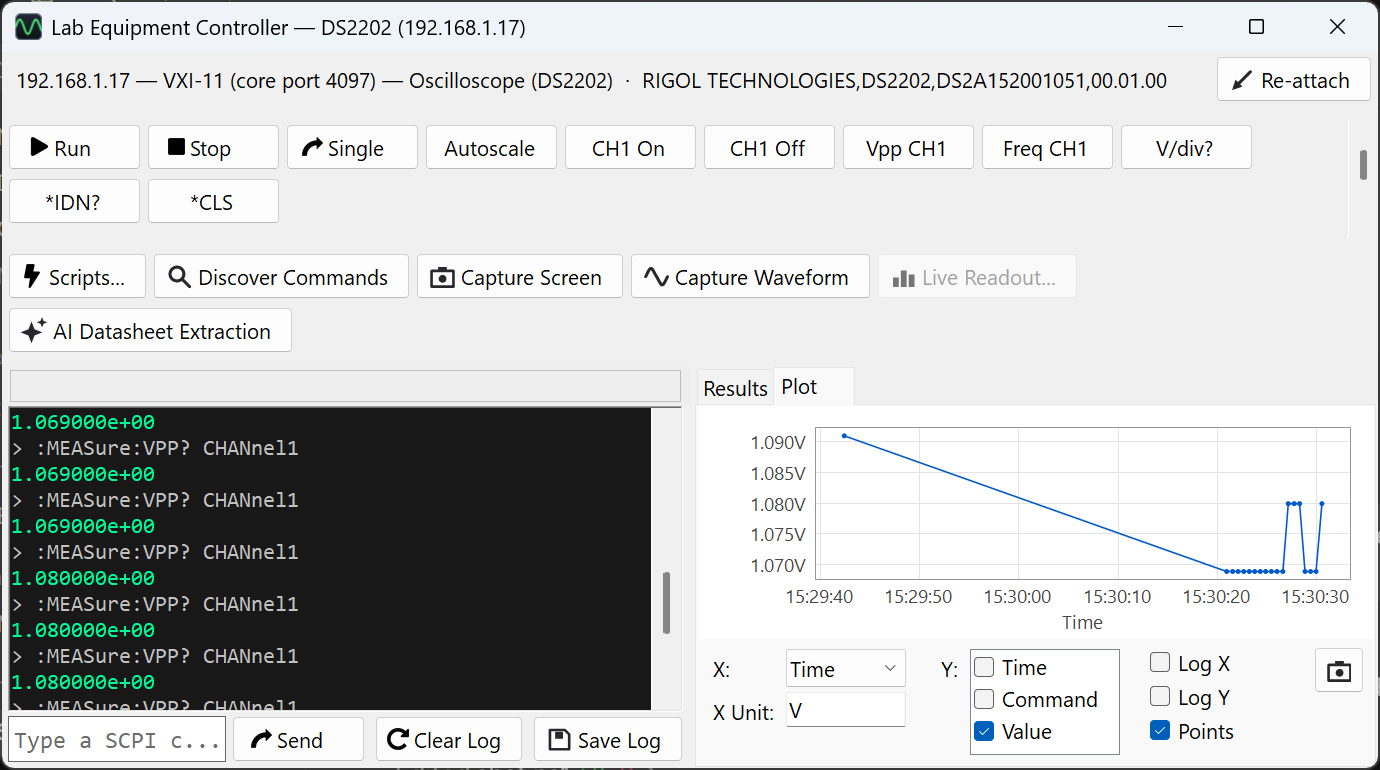Query the V/div? setting

(x=1185, y=148)
